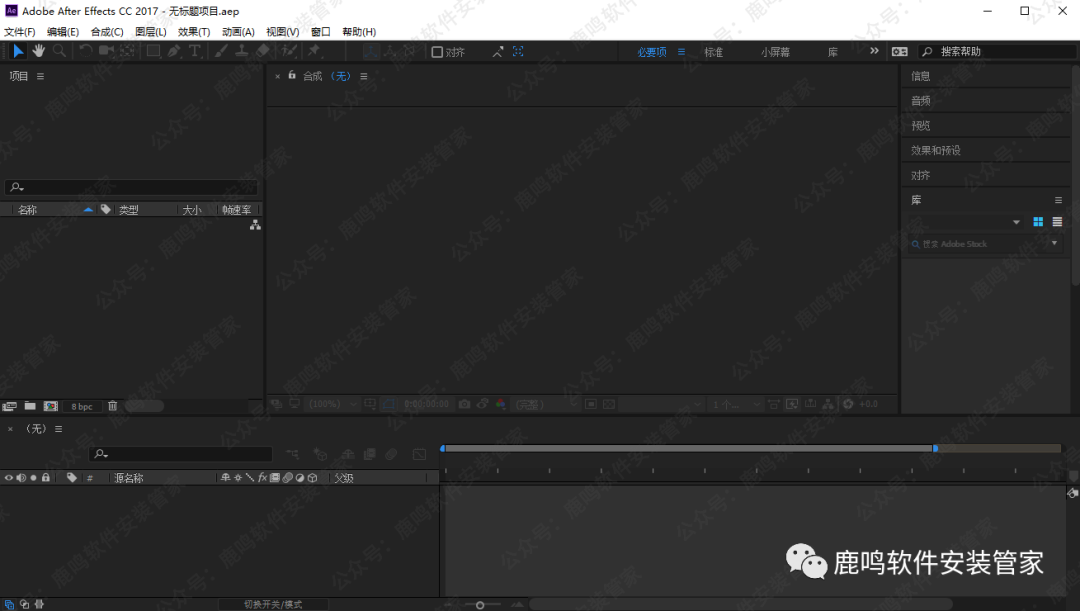This screenshot has height=611, width=1080.
Task: Enable the 对齐 snapping checkbox
Action: coord(437,52)
